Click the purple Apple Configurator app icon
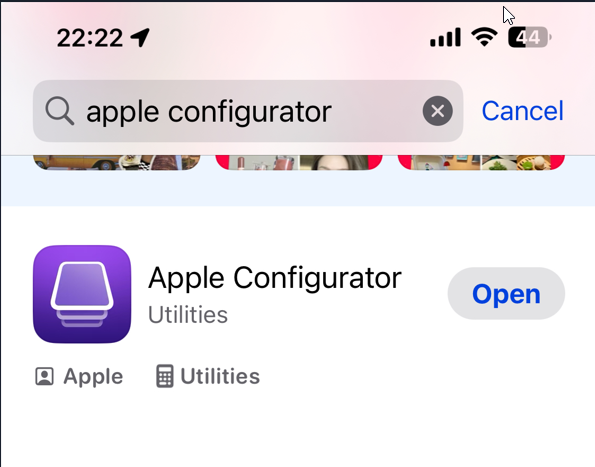The height and width of the screenshot is (467, 595). pos(82,294)
